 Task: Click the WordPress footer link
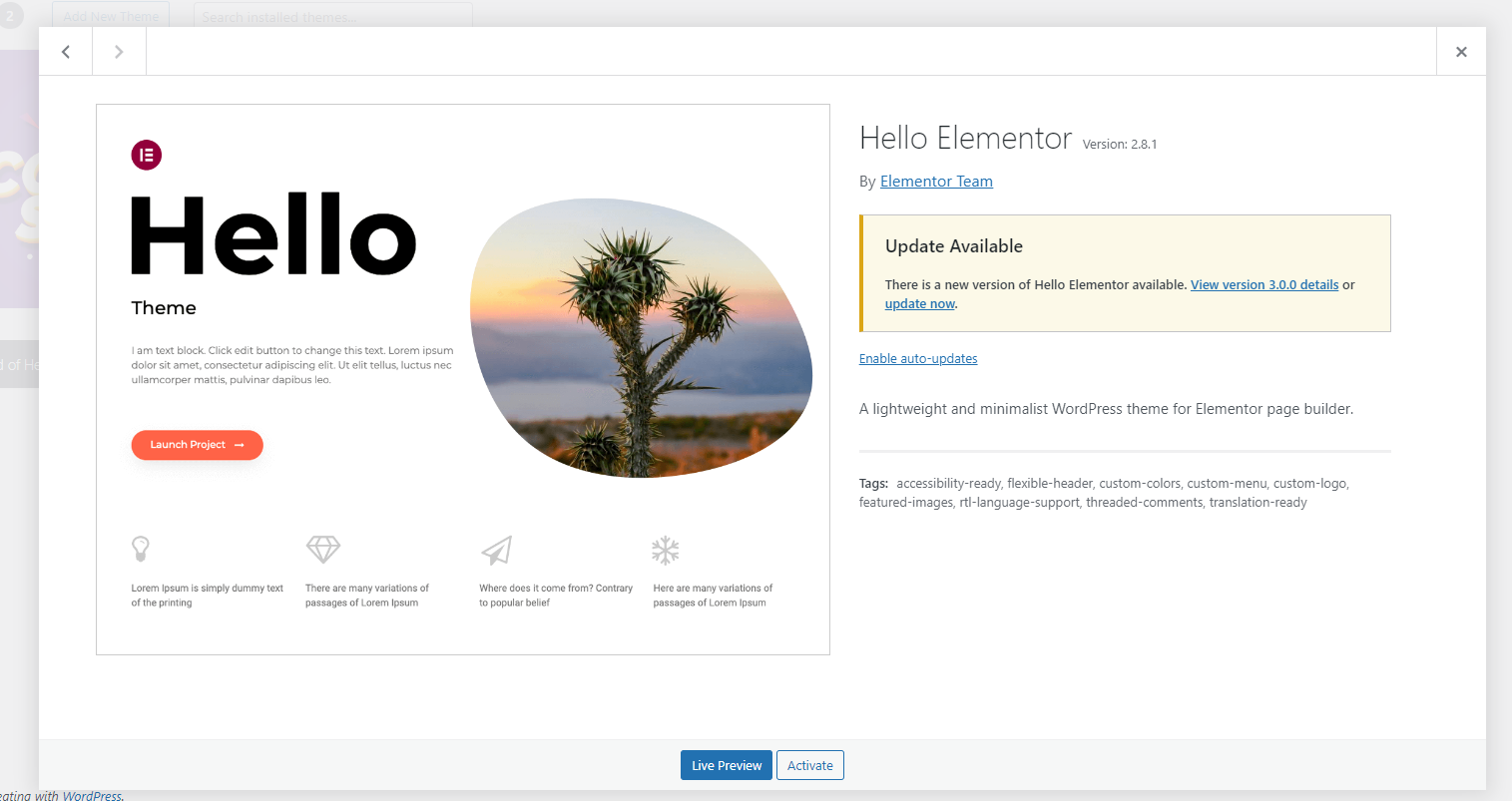coord(92,795)
